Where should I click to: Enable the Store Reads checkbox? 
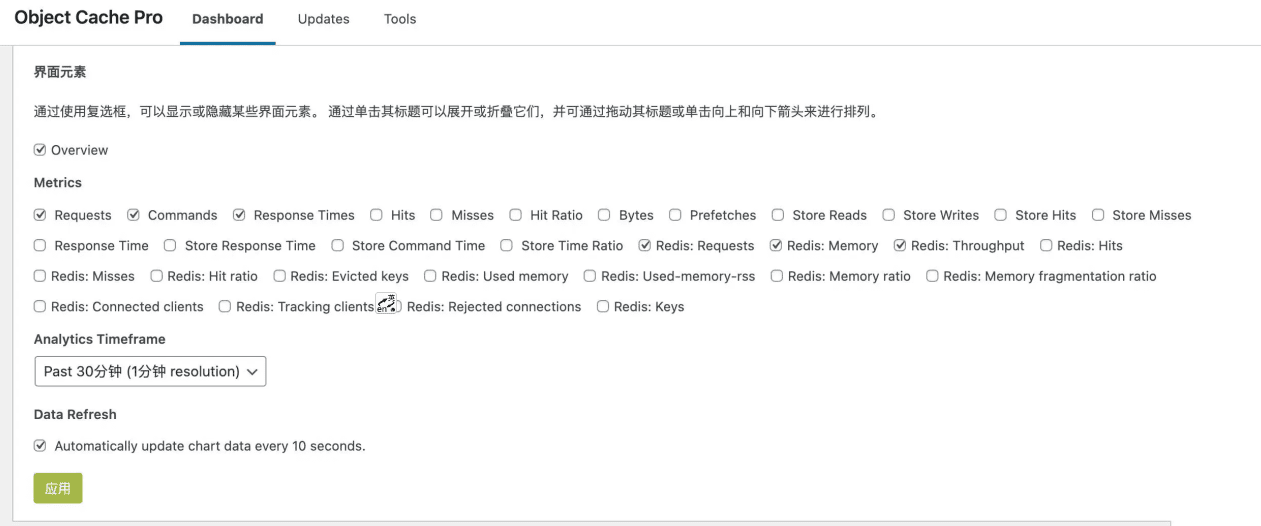778,215
